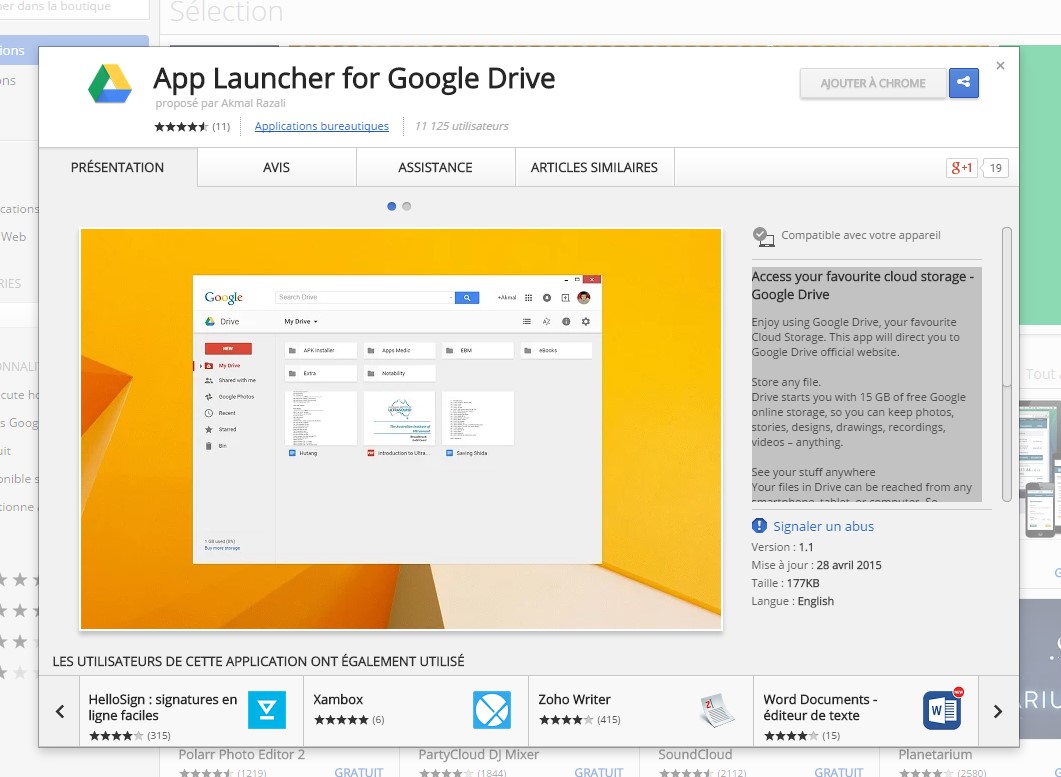1061x777 pixels.
Task: Click the Word Documents app icon
Action: coord(942,710)
